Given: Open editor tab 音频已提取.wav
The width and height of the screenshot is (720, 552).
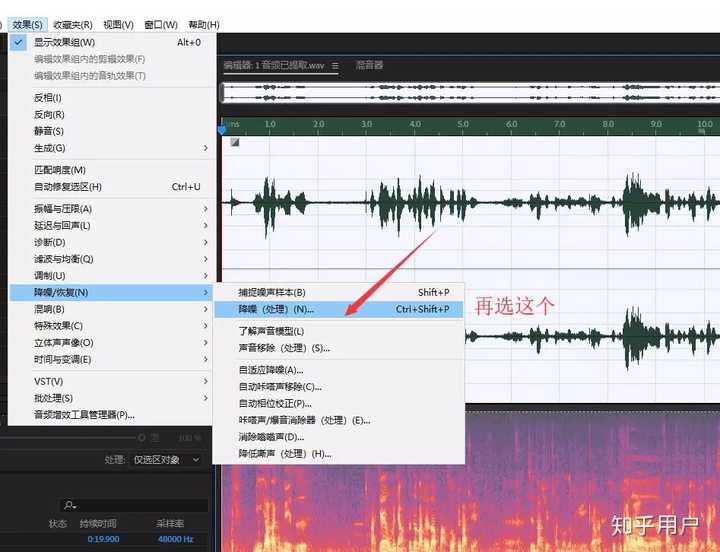Looking at the screenshot, I should [x=274, y=66].
